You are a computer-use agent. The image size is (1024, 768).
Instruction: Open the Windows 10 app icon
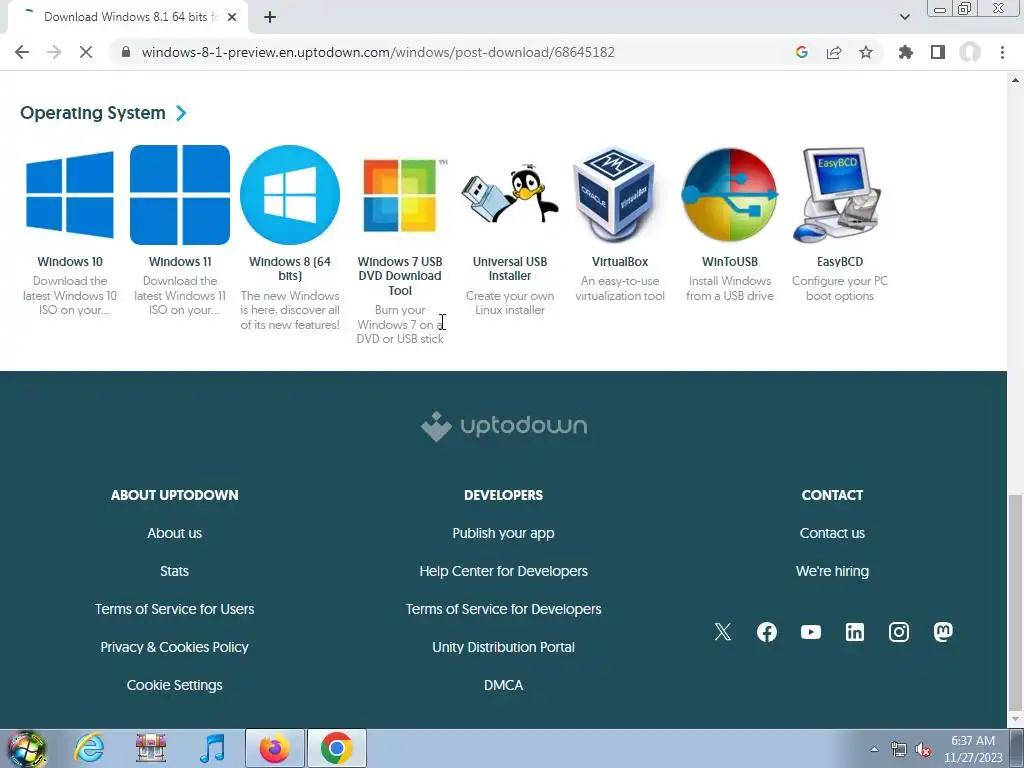70,195
